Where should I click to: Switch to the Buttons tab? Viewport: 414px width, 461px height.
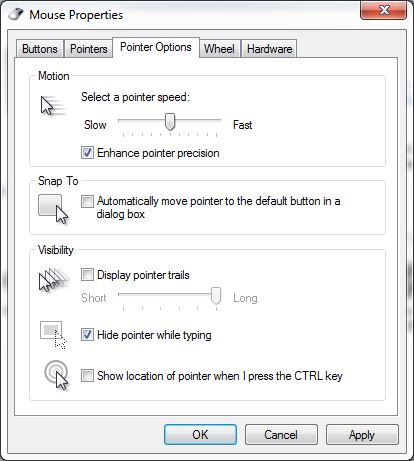tap(40, 49)
